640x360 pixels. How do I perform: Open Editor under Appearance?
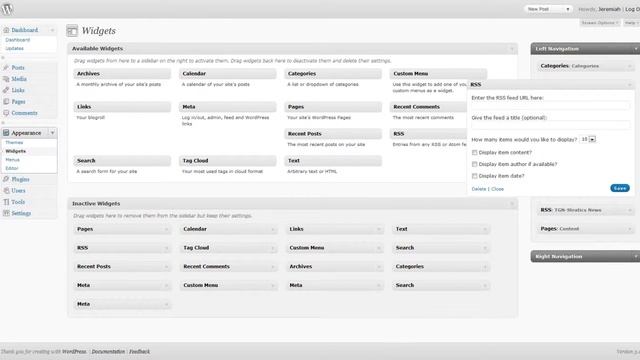click(x=12, y=168)
